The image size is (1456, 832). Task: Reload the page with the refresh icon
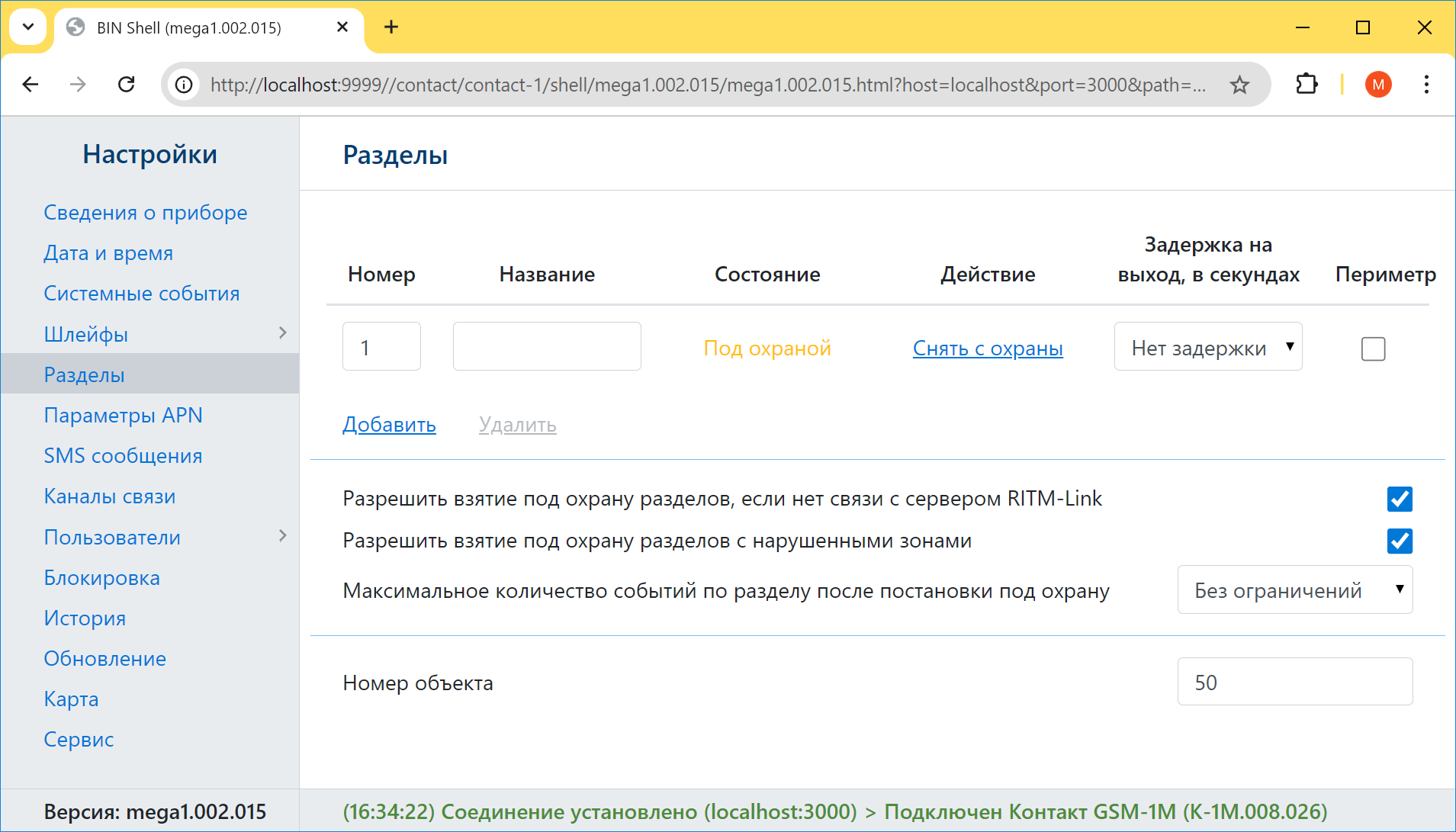coord(127,85)
